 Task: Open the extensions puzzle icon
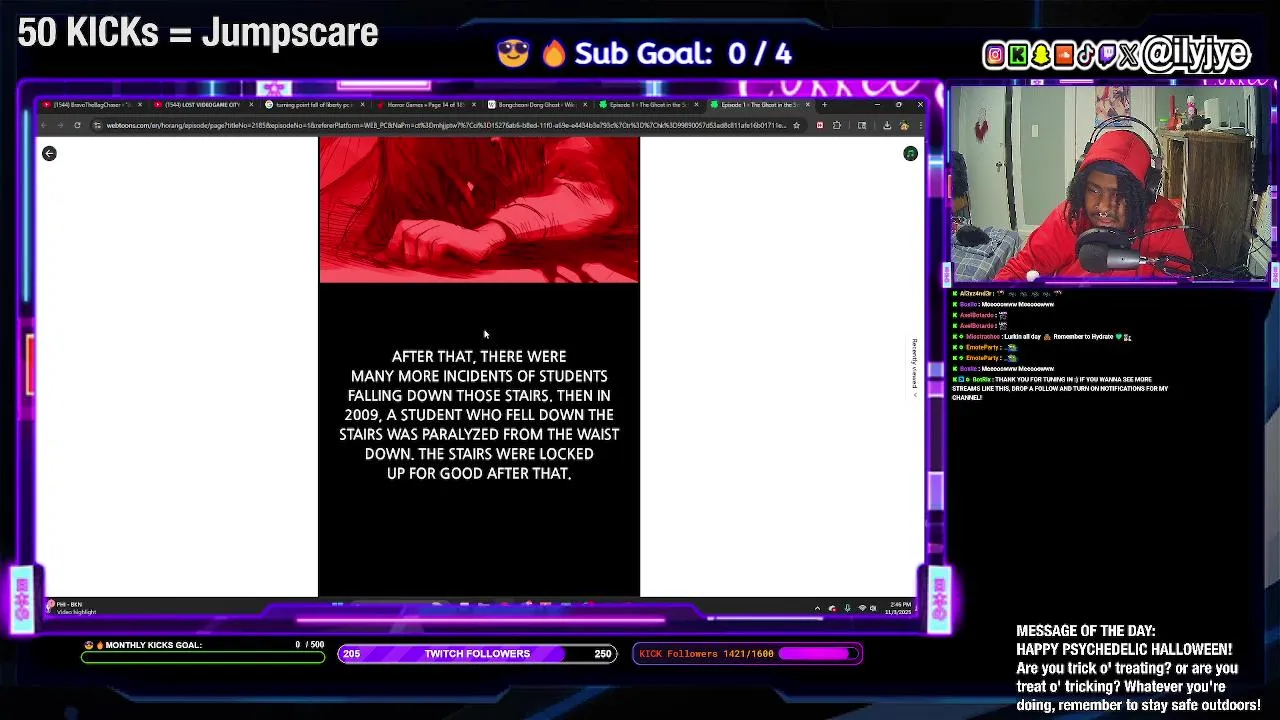tap(837, 125)
